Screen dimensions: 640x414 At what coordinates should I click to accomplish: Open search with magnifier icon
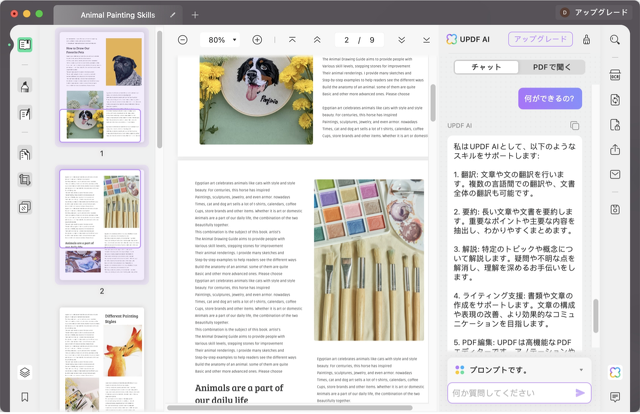(x=615, y=40)
